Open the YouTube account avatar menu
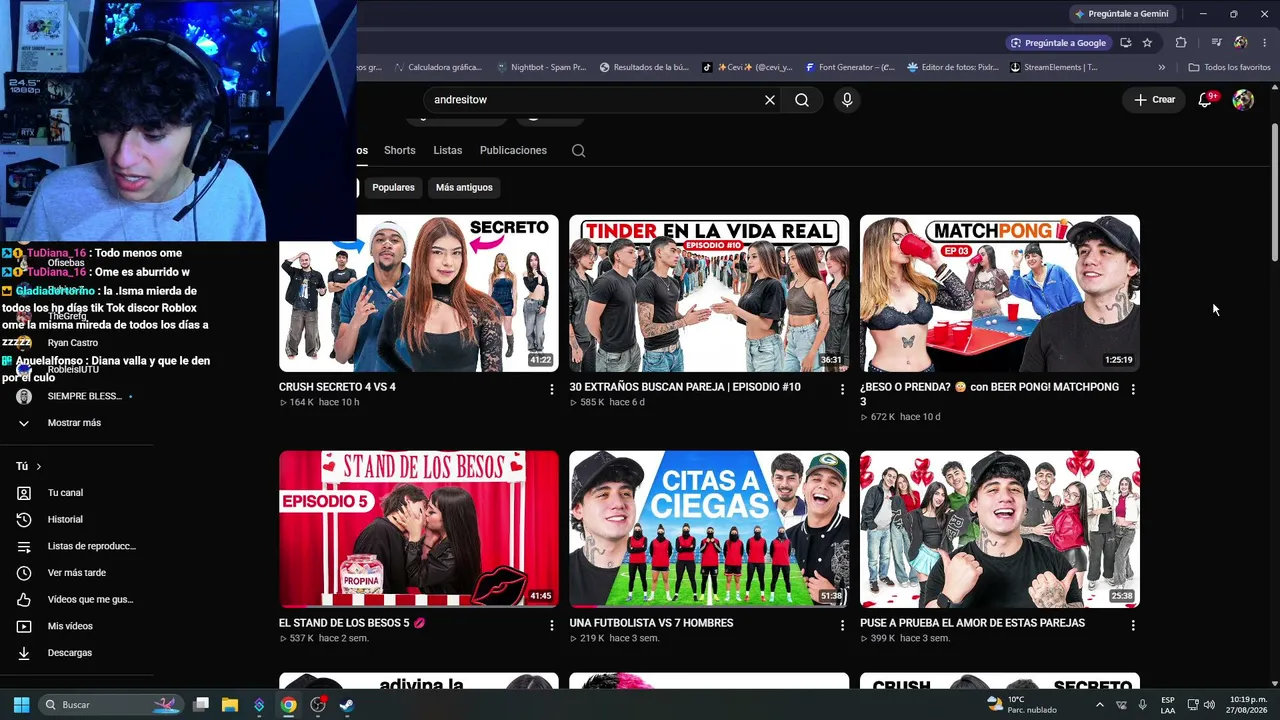Viewport: 1280px width, 720px height. pyautogui.click(x=1243, y=100)
